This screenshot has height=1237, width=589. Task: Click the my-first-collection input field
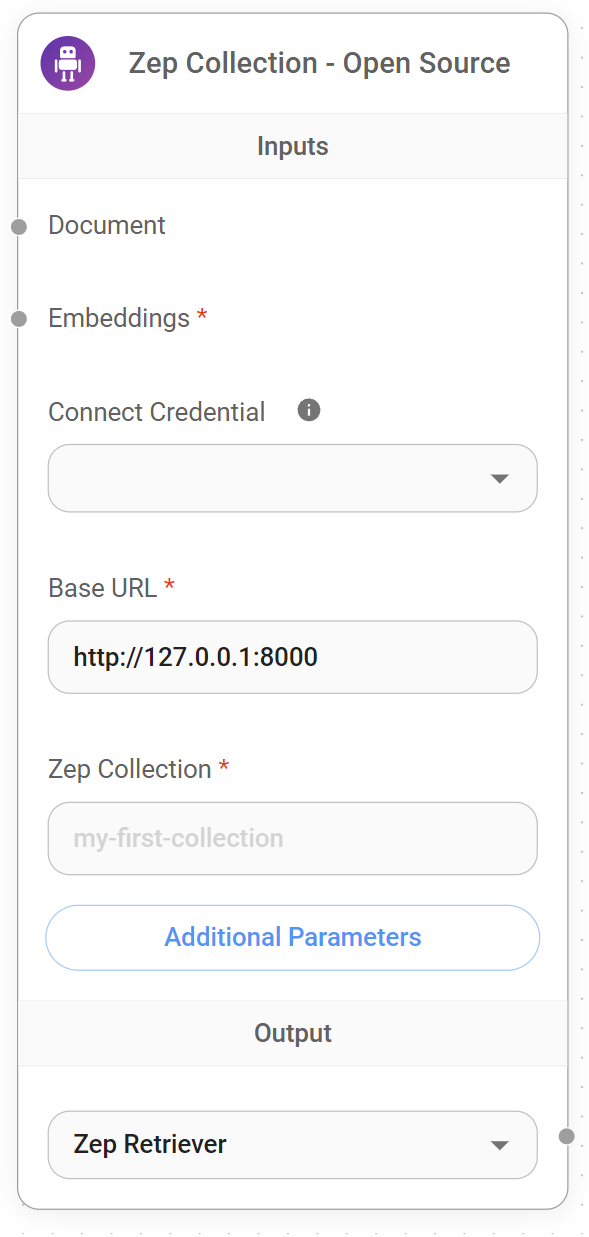[x=292, y=838]
